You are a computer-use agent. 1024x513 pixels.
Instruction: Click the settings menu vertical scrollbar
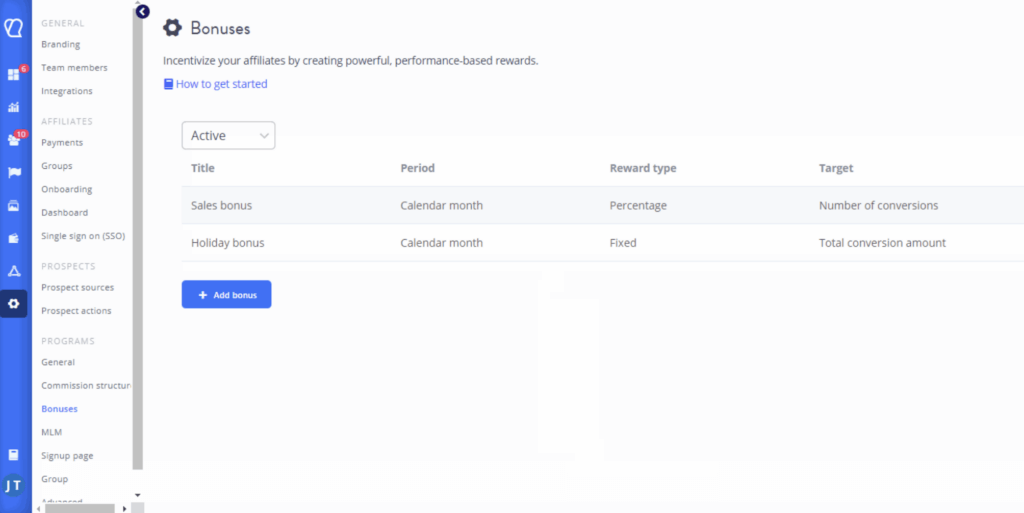(x=138, y=241)
